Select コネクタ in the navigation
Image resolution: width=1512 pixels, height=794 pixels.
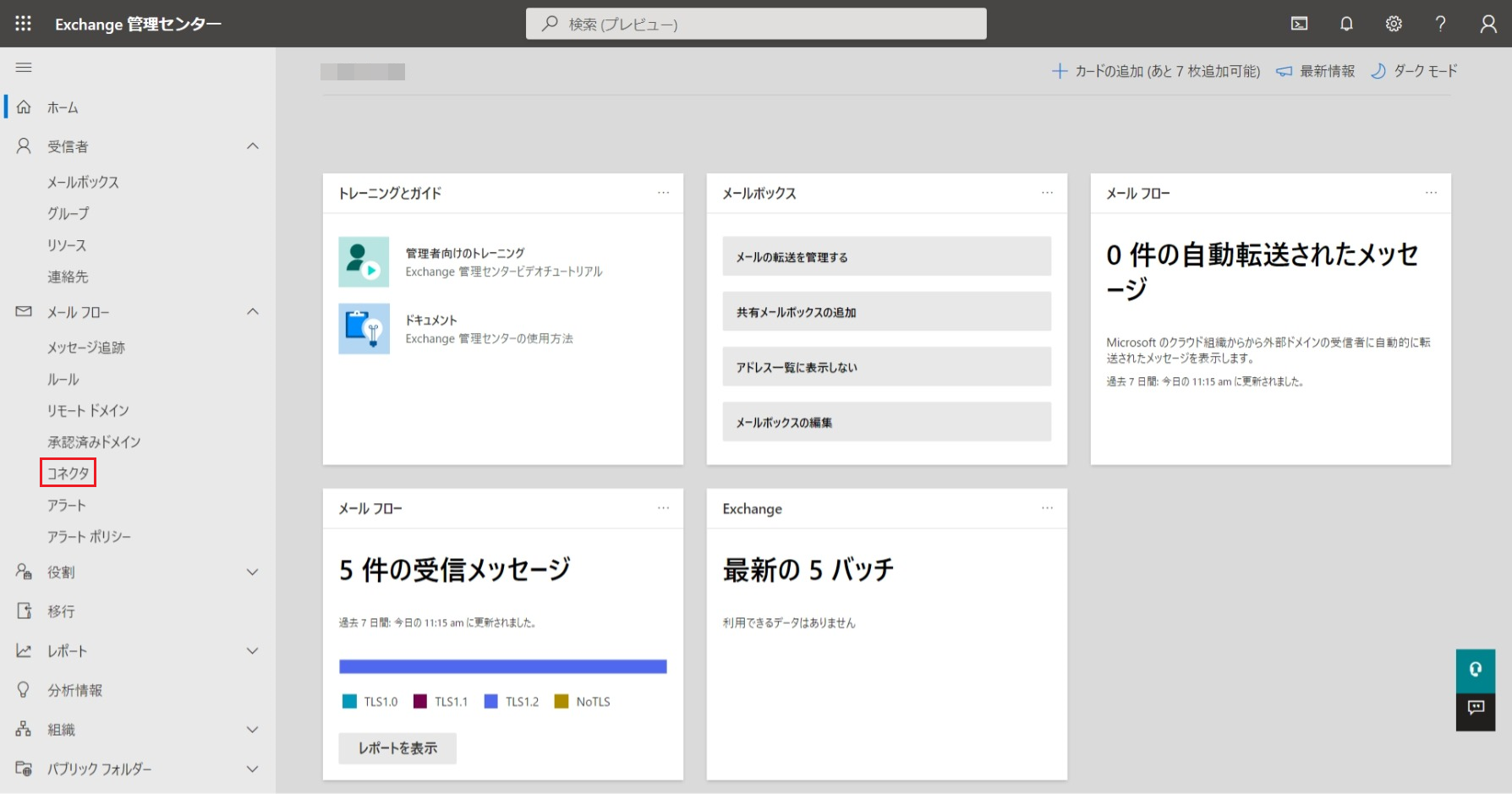pyautogui.click(x=68, y=474)
